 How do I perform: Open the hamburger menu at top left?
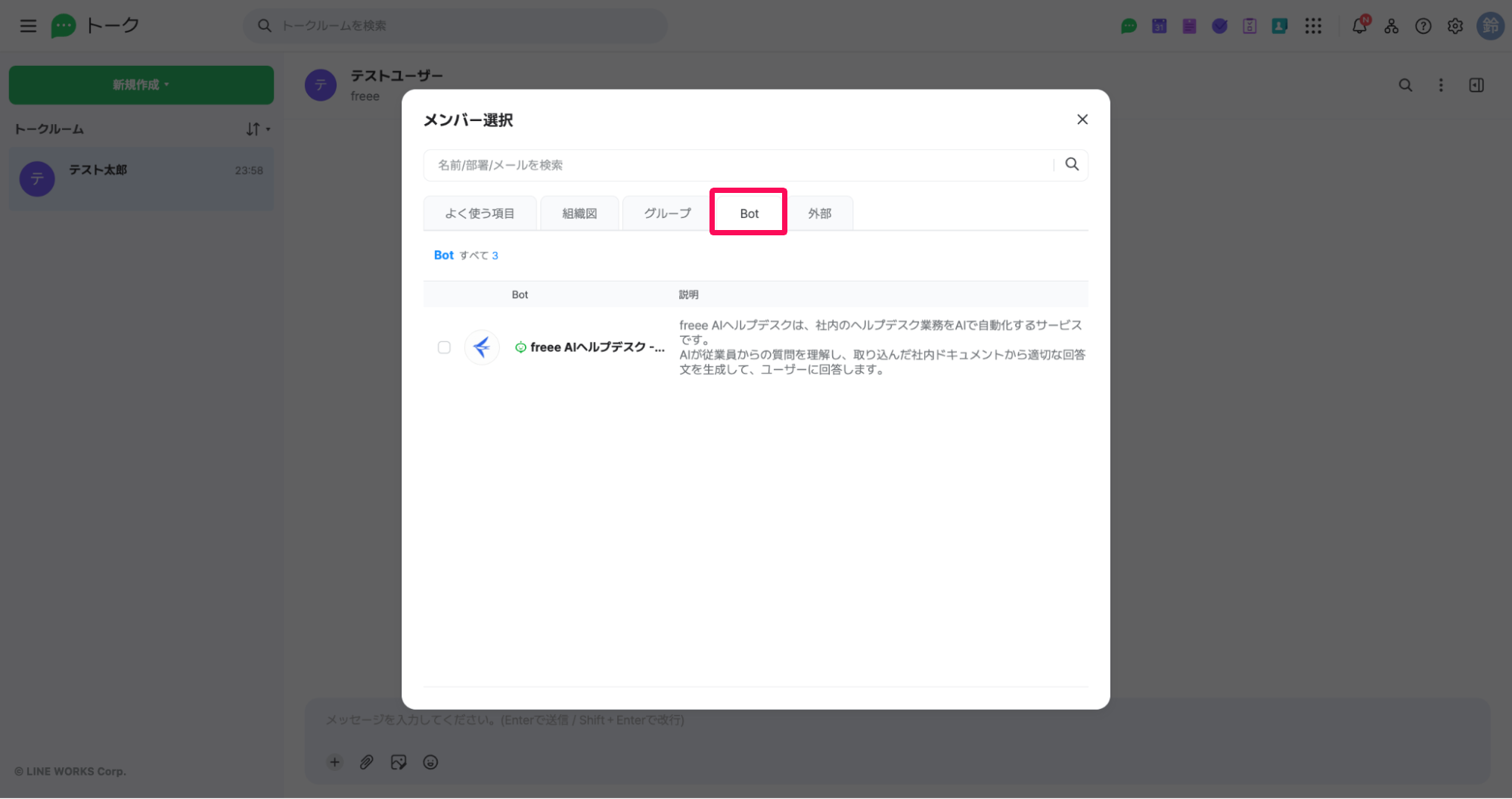point(28,26)
